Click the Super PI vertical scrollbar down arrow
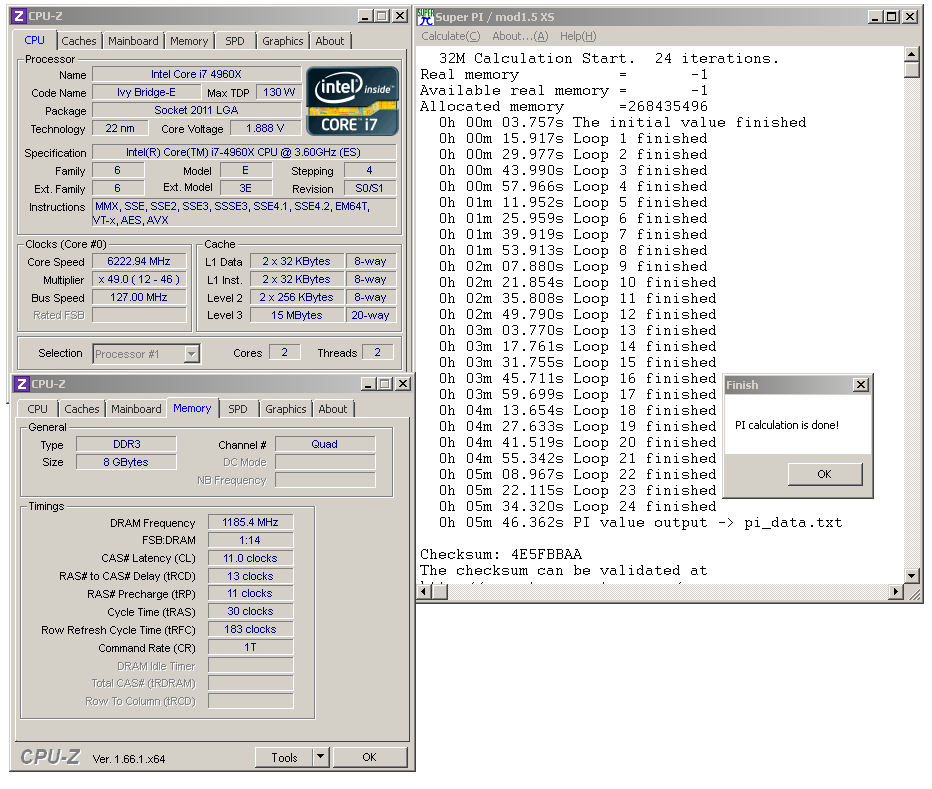 point(912,576)
